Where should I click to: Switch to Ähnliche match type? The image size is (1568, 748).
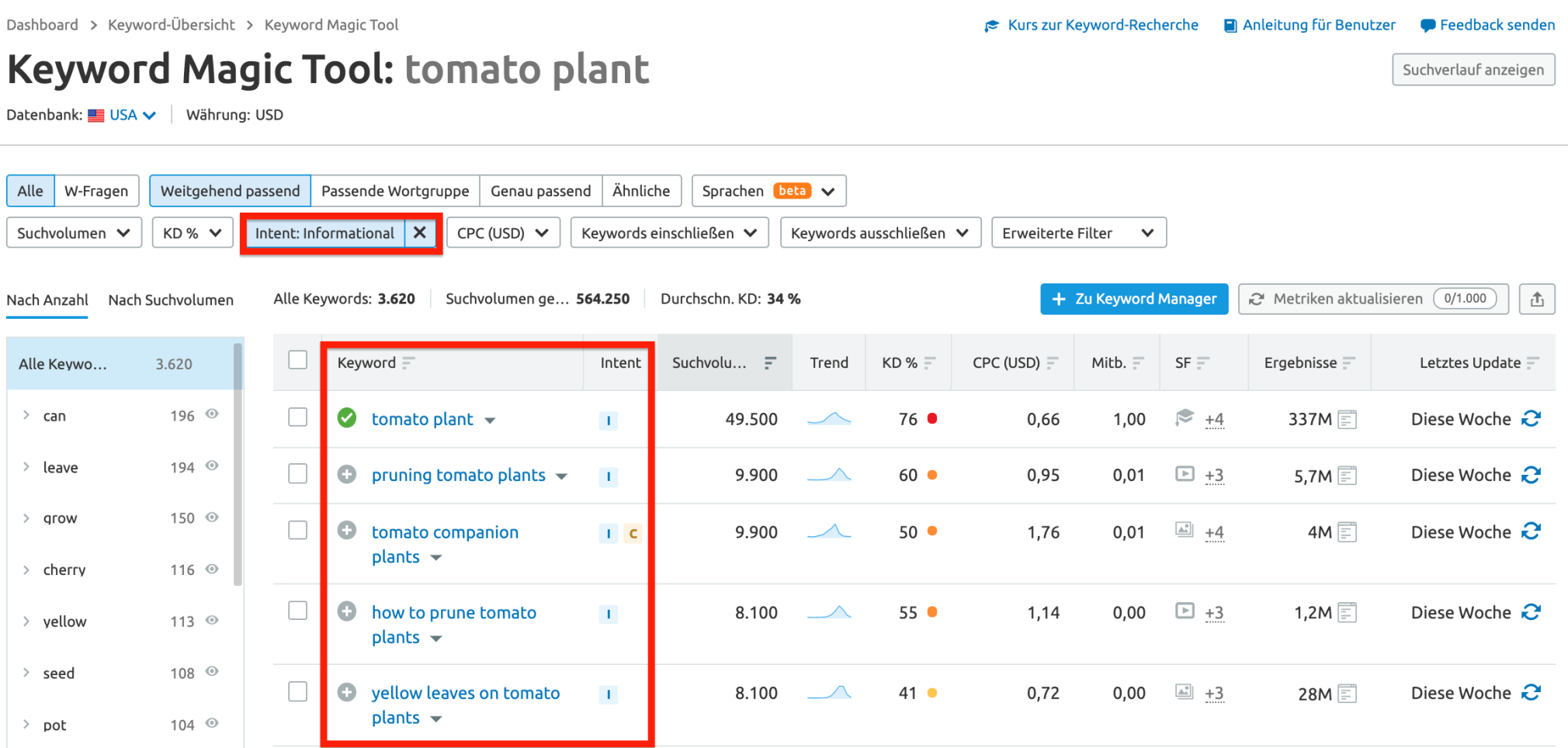pyautogui.click(x=641, y=191)
